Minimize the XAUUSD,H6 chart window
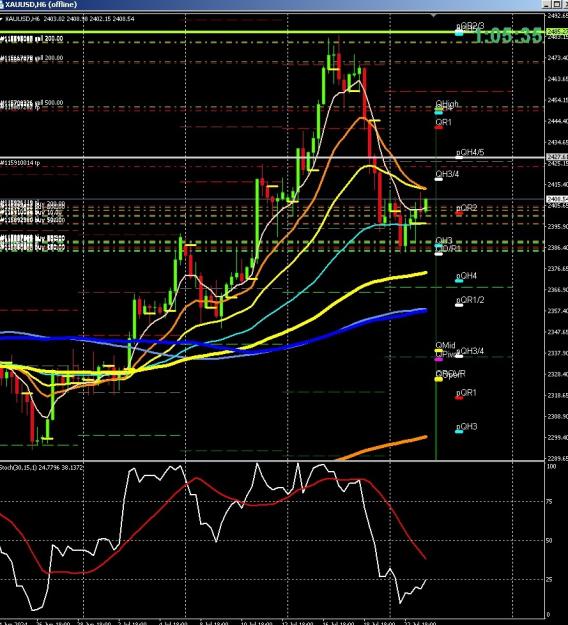Image resolution: width=568 pixels, height=625 pixels. click(548, 4)
